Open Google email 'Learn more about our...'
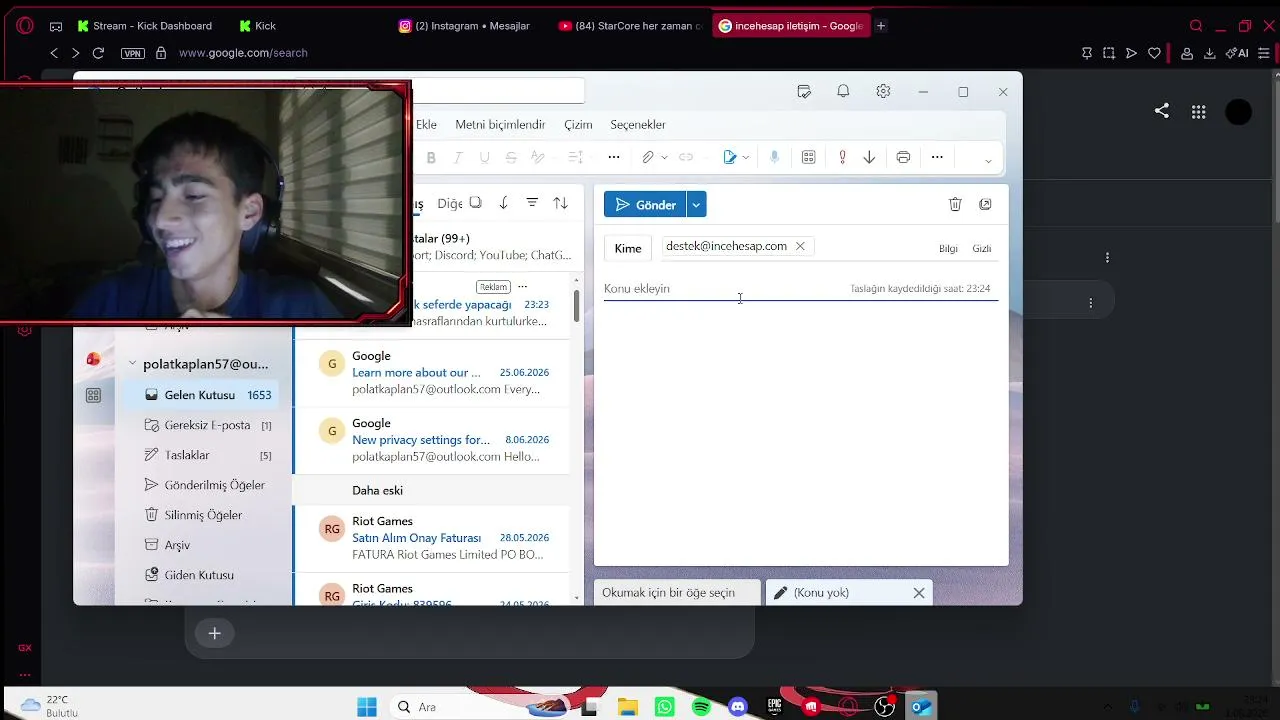This screenshot has width=1280, height=720. point(432,373)
